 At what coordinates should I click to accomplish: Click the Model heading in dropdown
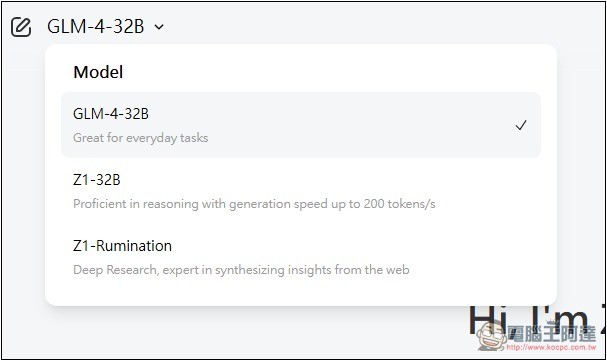click(98, 72)
